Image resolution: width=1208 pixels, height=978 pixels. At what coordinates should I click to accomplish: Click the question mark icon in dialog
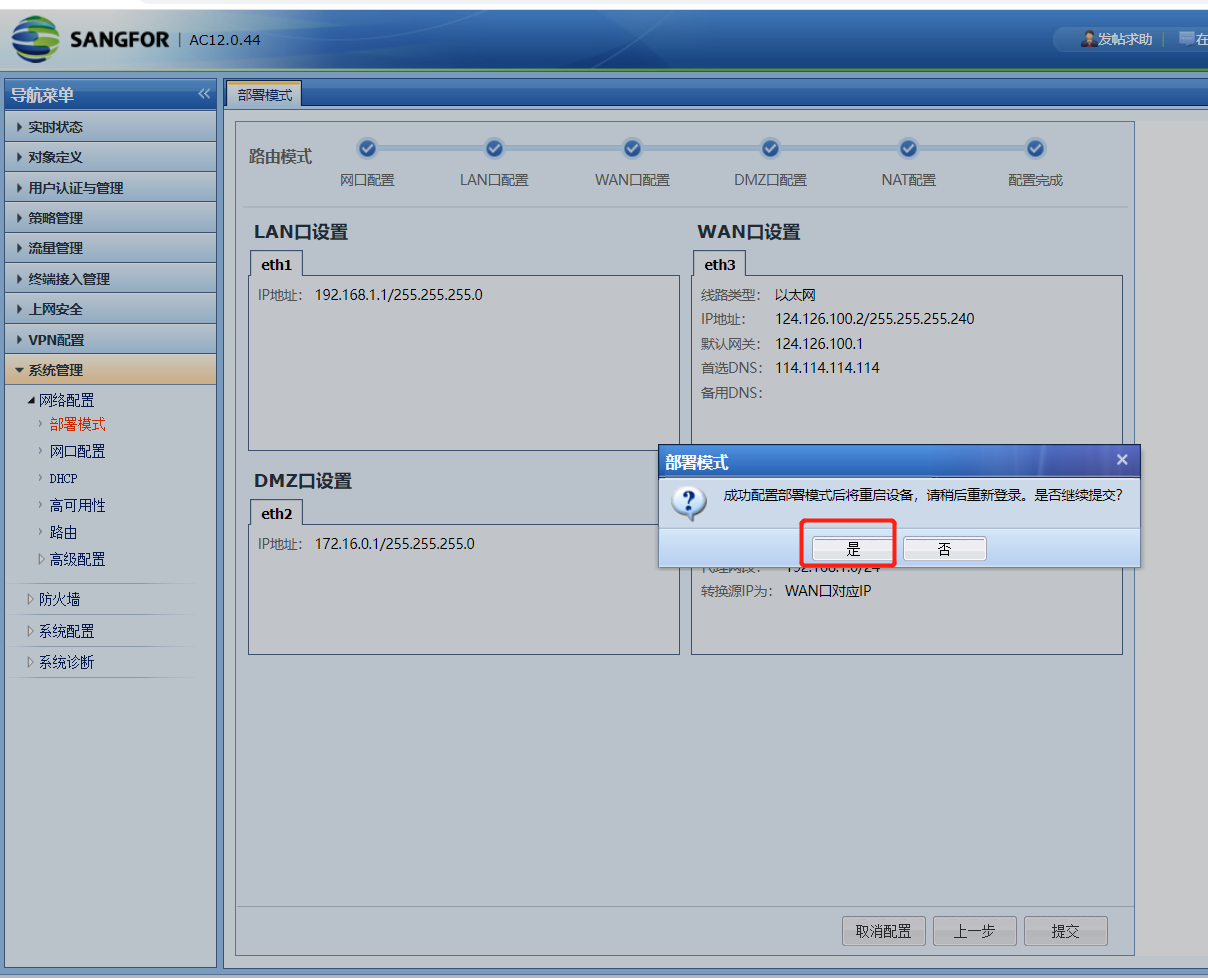pyautogui.click(x=688, y=502)
